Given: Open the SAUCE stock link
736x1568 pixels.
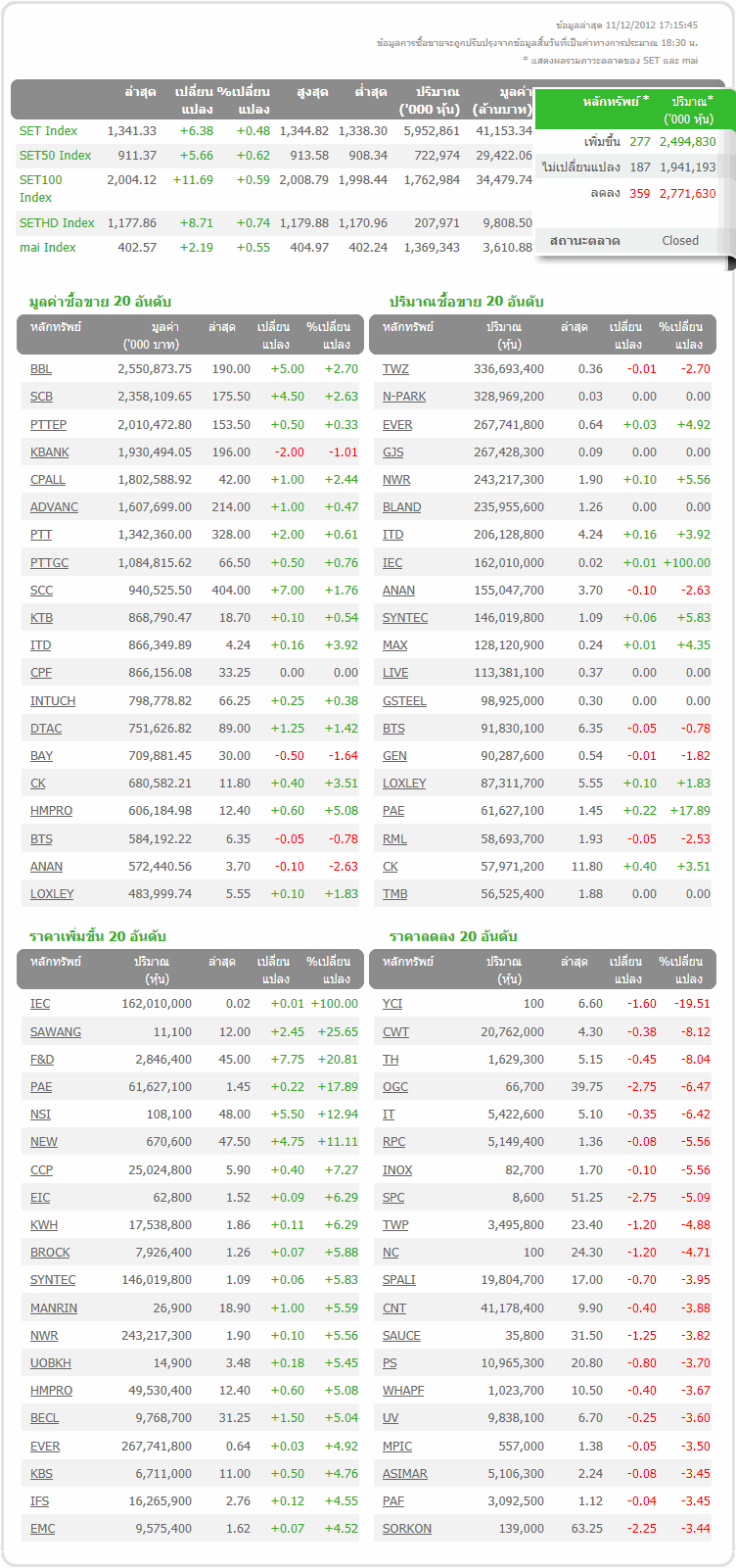Looking at the screenshot, I should coord(401,1335).
